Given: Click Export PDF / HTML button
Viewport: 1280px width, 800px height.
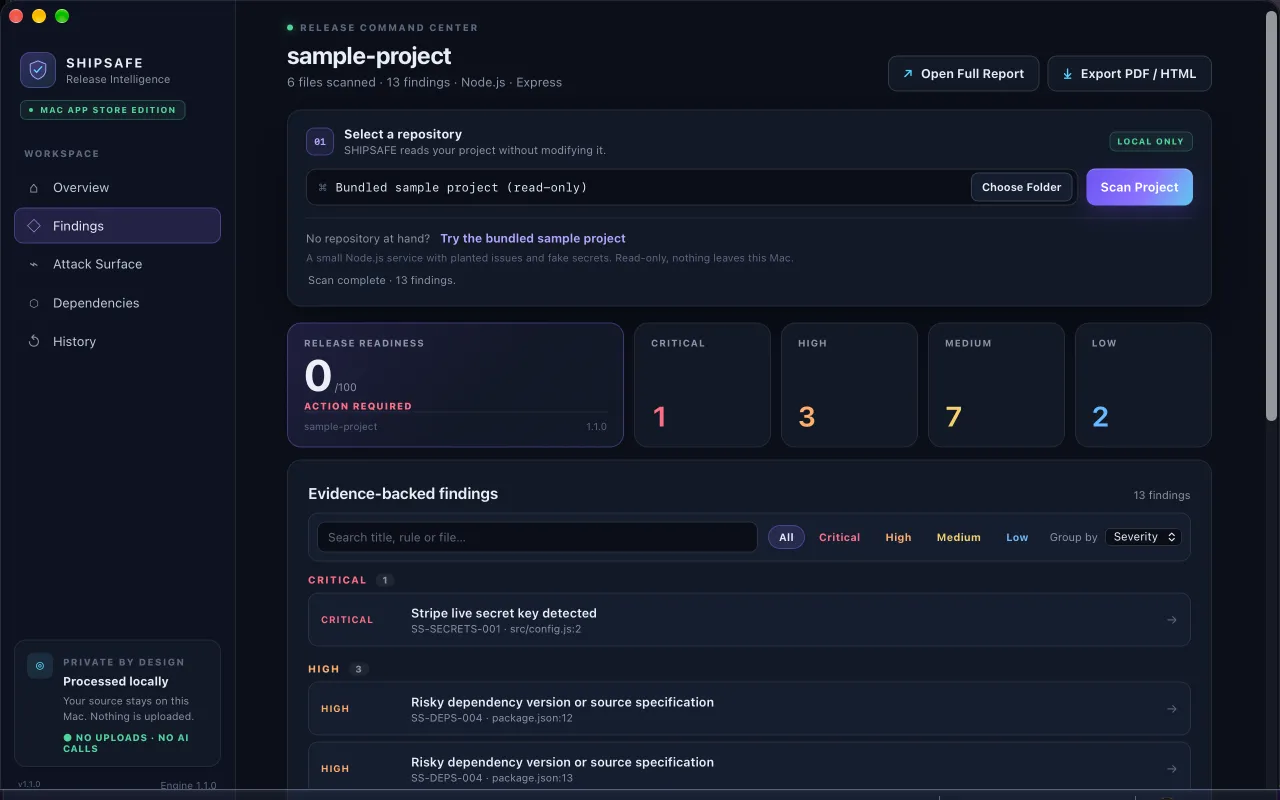Looking at the screenshot, I should pyautogui.click(x=1129, y=74).
